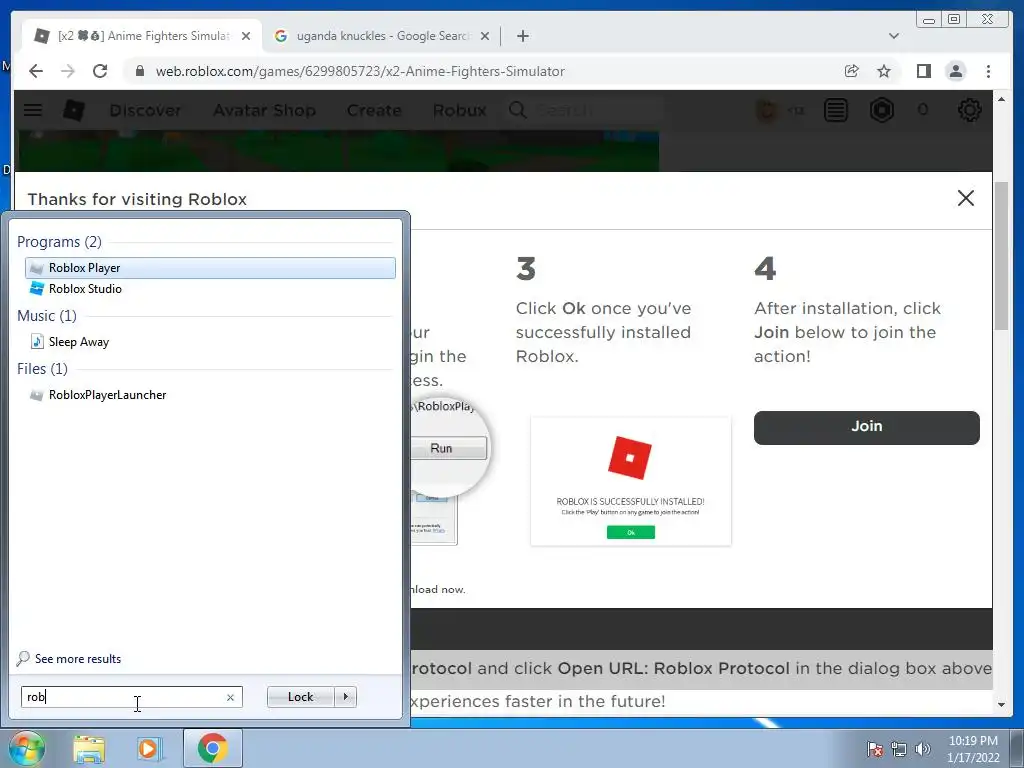Close the Anime Fighters Simulator tab
The width and height of the screenshot is (1024, 768).
[246, 36]
